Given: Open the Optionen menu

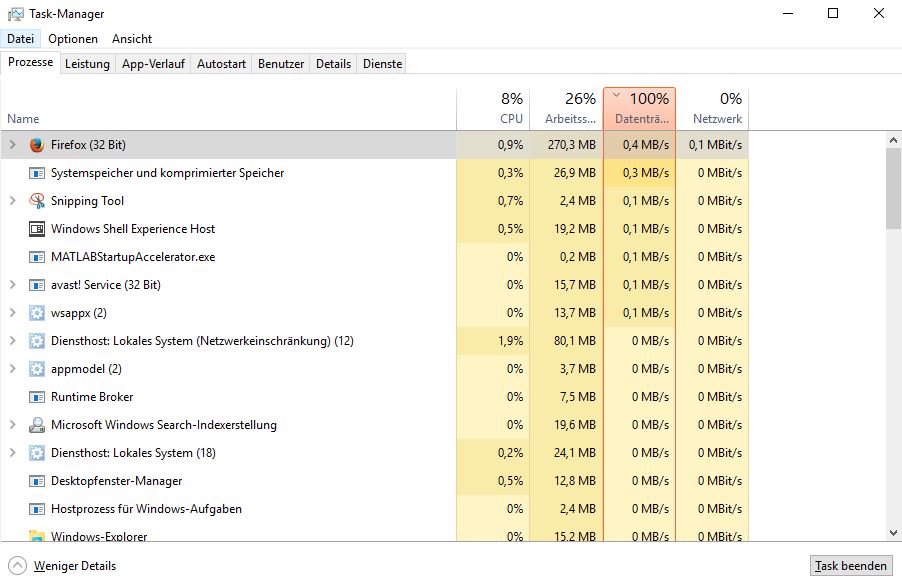Looking at the screenshot, I should (x=73, y=39).
